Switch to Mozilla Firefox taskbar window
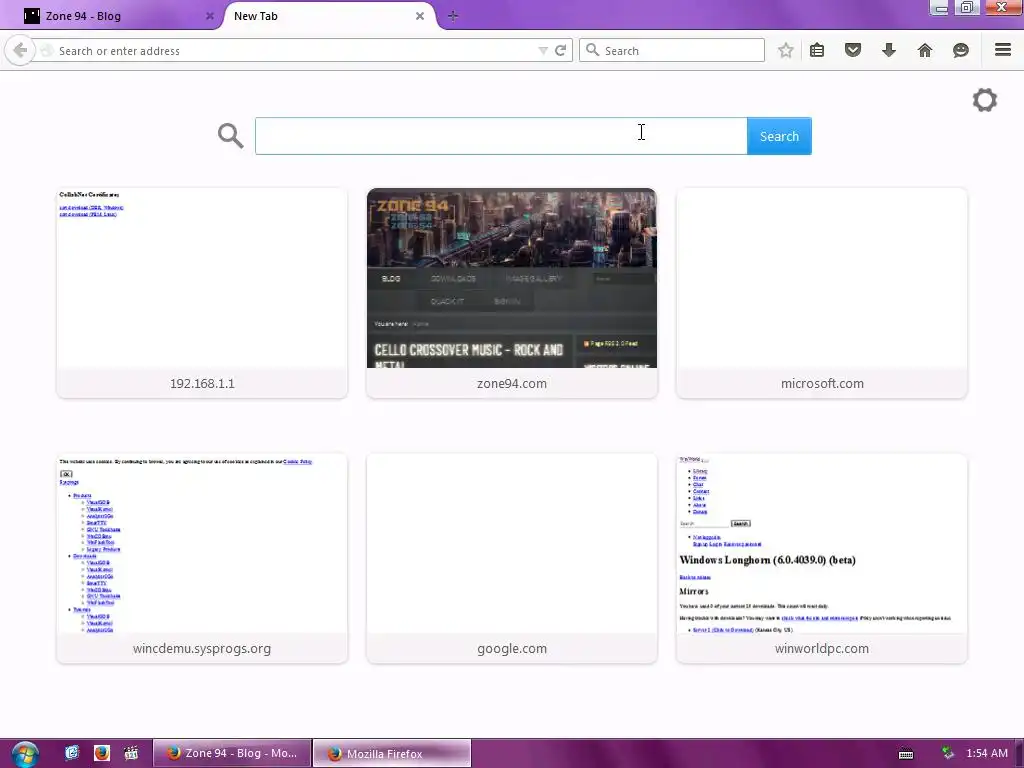Screen dimensions: 1024x768 pos(392,753)
